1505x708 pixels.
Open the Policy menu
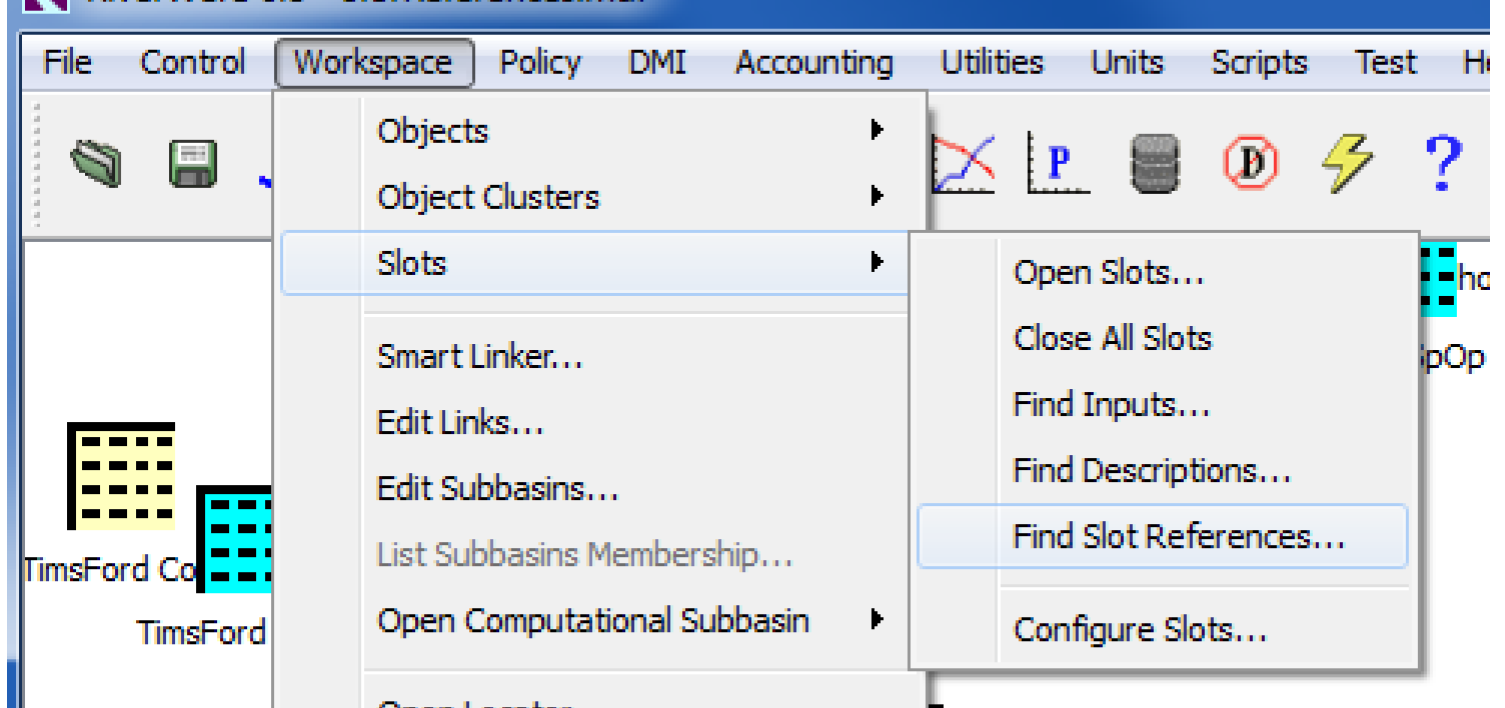click(x=540, y=63)
